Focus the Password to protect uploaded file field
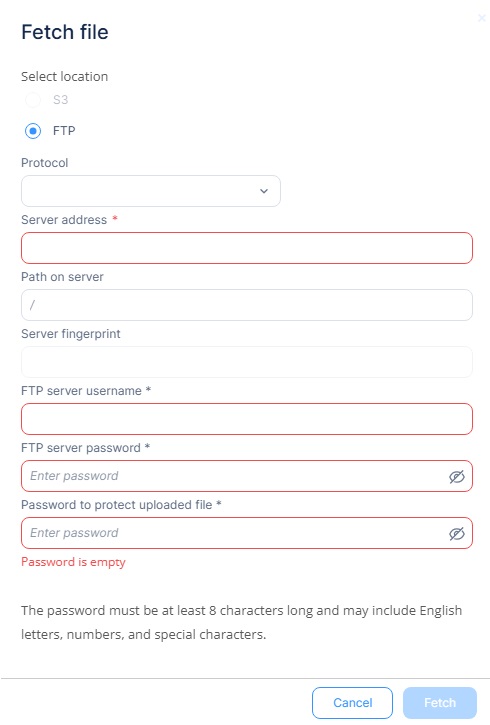Viewport: 490px width, 725px height. 247,533
